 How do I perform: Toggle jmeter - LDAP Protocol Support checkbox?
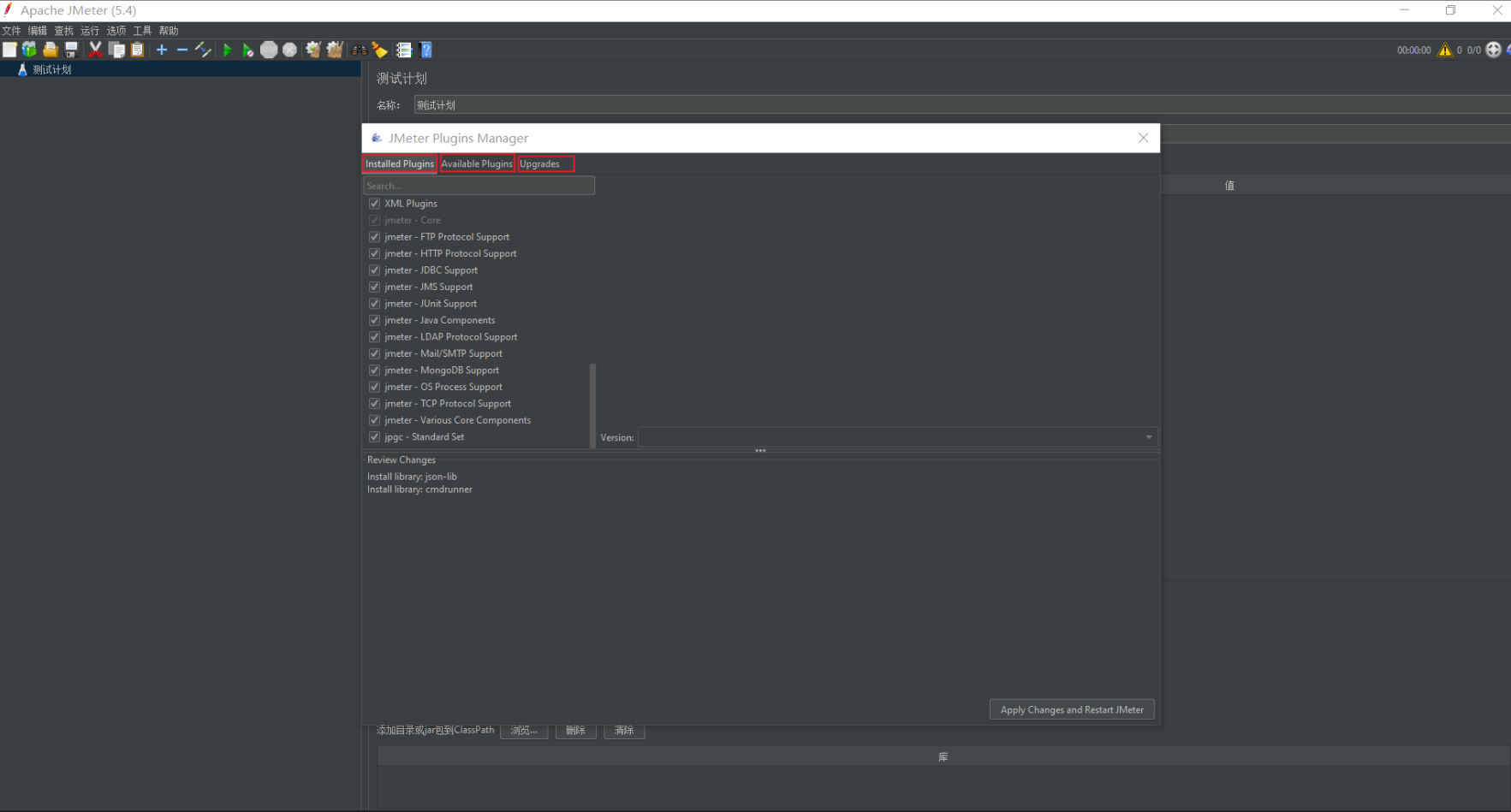point(374,337)
